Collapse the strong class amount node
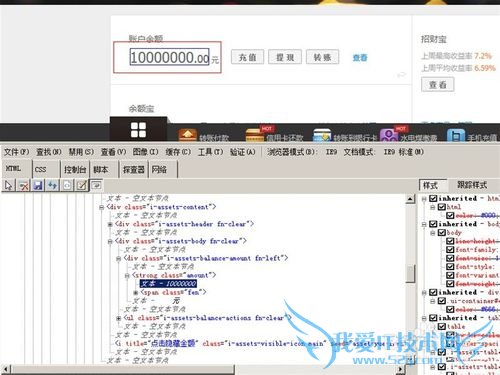Image resolution: width=500 pixels, height=375 pixels. (x=127, y=275)
